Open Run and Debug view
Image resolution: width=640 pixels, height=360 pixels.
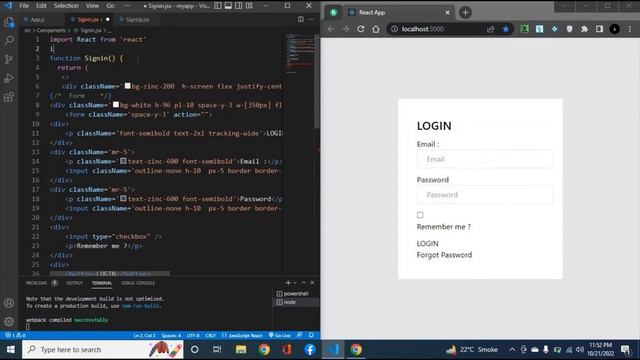pyautogui.click(x=9, y=78)
